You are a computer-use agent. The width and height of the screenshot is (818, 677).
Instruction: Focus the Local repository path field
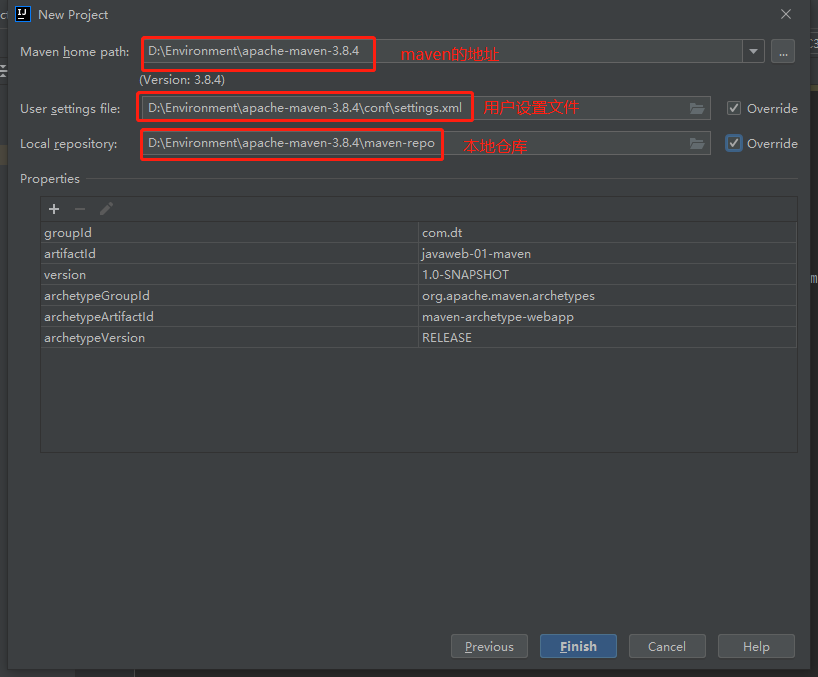click(426, 143)
